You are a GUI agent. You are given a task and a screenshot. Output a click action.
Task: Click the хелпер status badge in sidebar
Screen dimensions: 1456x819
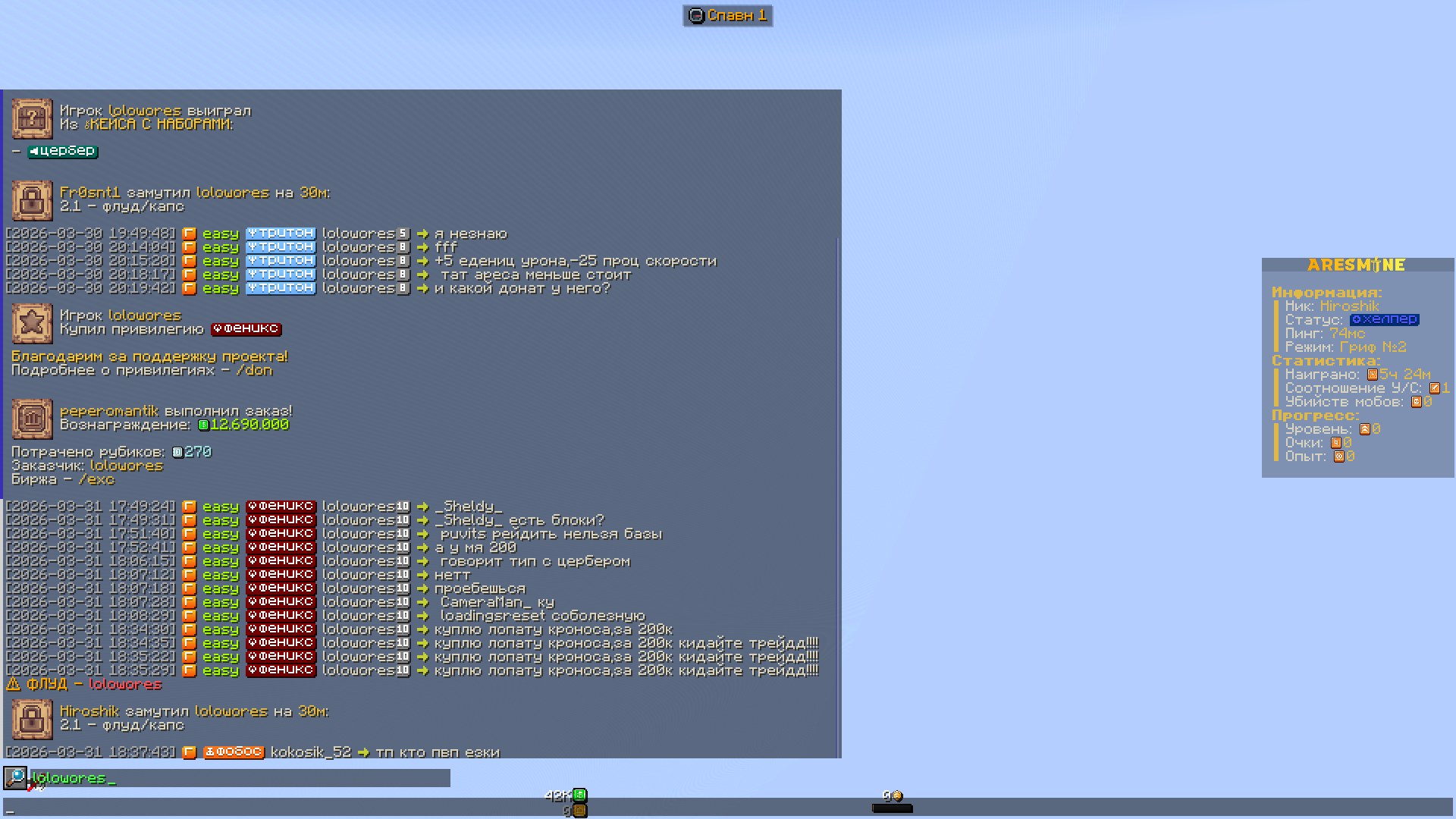point(1384,320)
